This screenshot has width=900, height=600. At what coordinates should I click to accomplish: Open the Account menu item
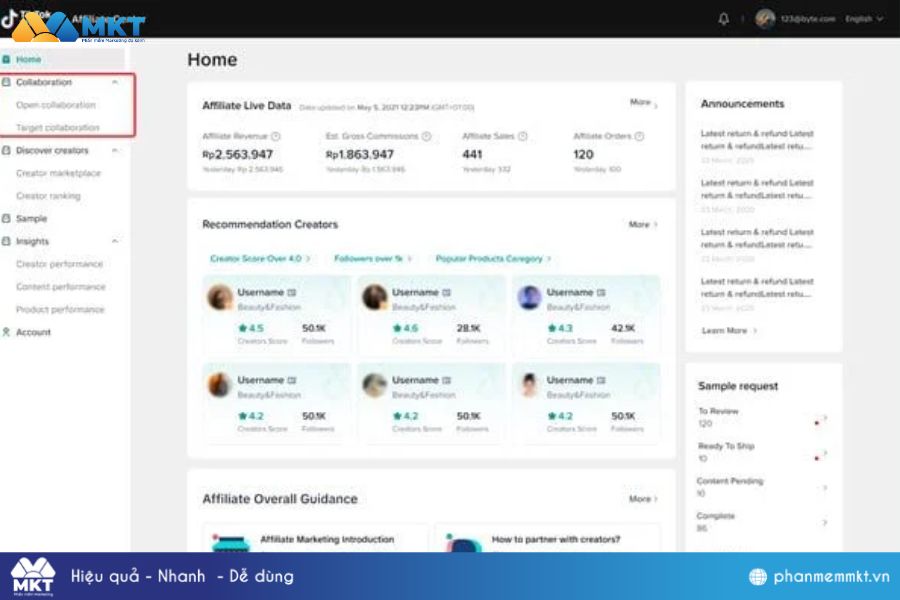(x=33, y=332)
